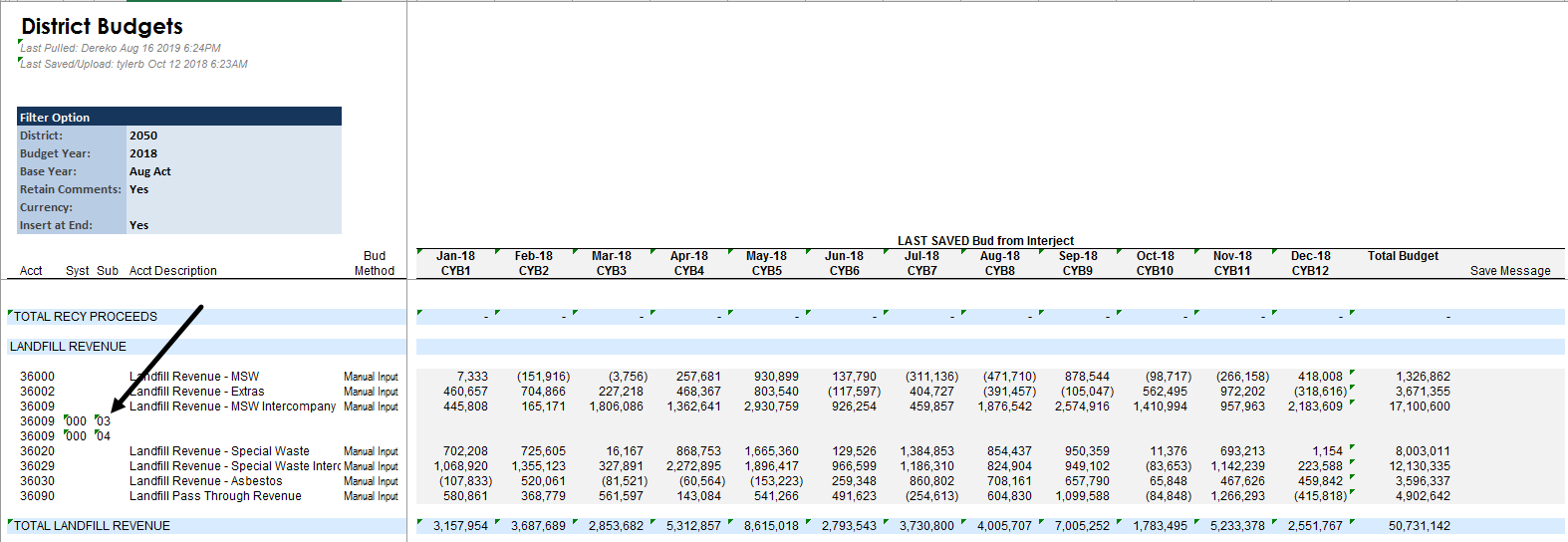
Task: Click LAST SAVED Bud from Interject heading
Action: [x=985, y=241]
